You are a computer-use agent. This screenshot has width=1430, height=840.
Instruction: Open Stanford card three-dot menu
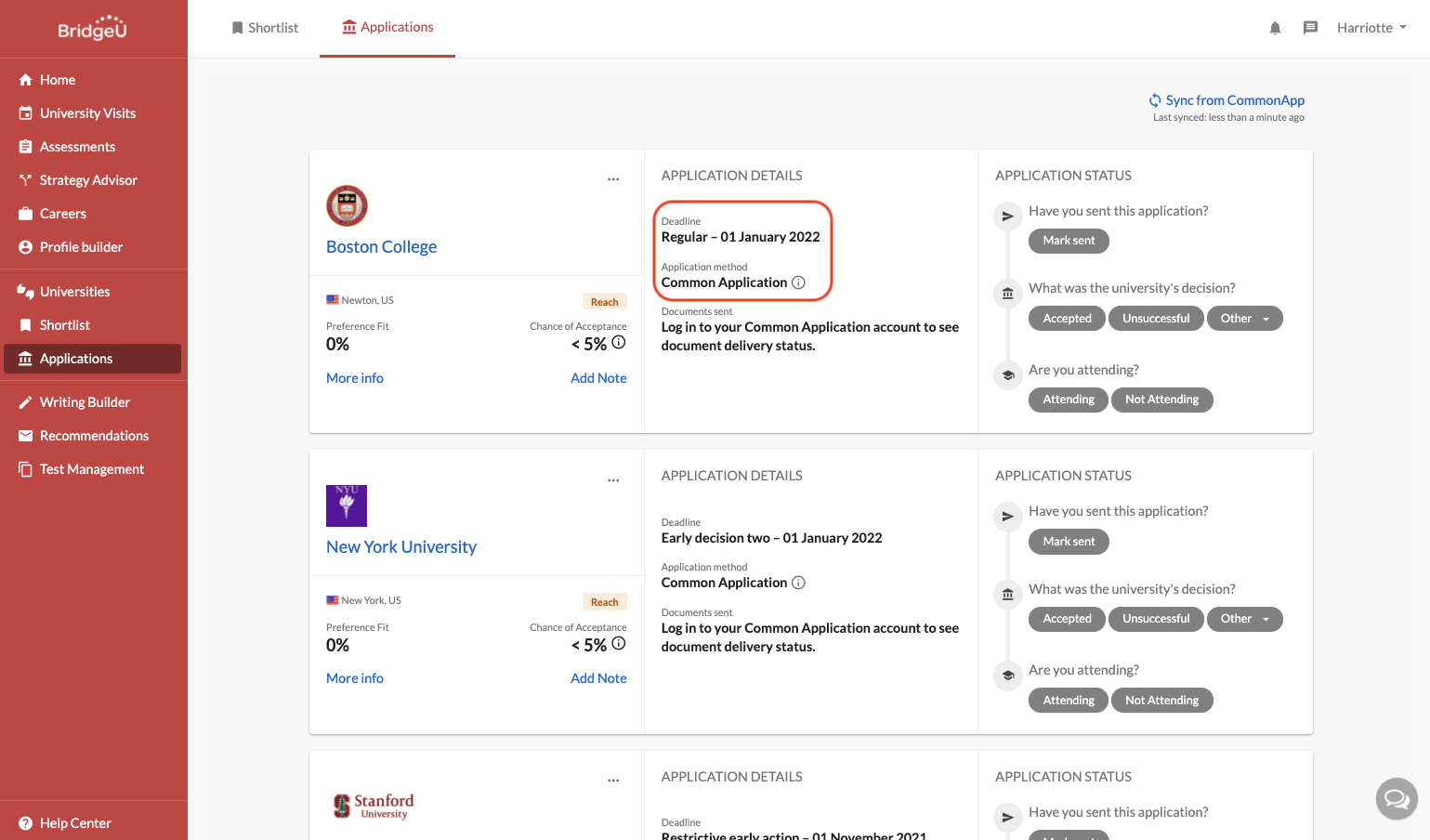pos(613,781)
